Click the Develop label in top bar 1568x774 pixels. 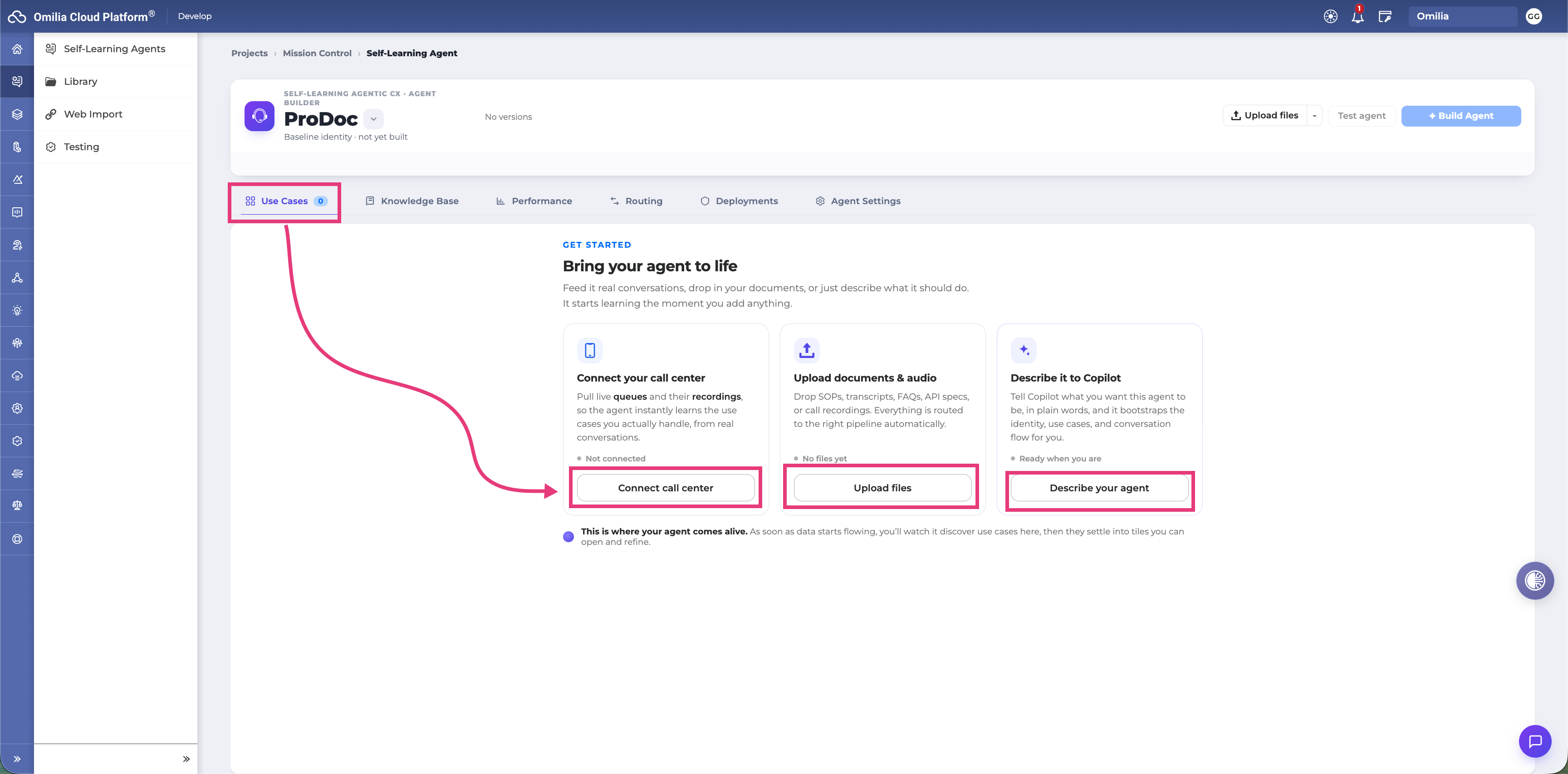coord(195,16)
